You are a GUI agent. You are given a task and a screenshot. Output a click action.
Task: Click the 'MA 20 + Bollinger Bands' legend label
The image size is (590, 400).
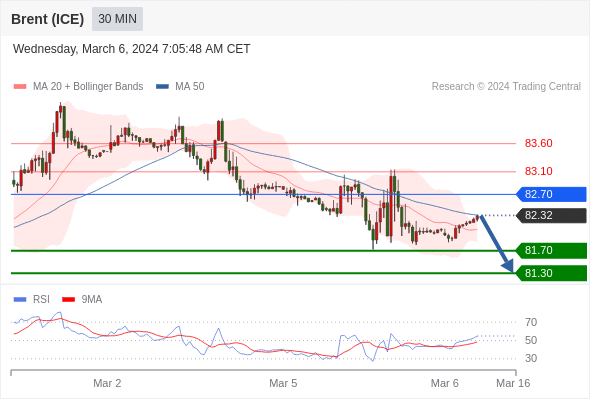point(88,87)
